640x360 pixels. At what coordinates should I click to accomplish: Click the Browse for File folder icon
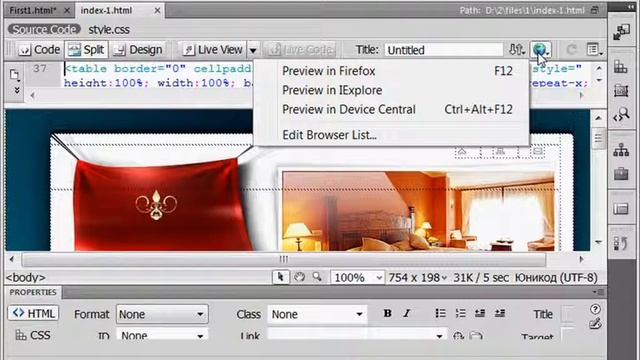tap(476, 336)
